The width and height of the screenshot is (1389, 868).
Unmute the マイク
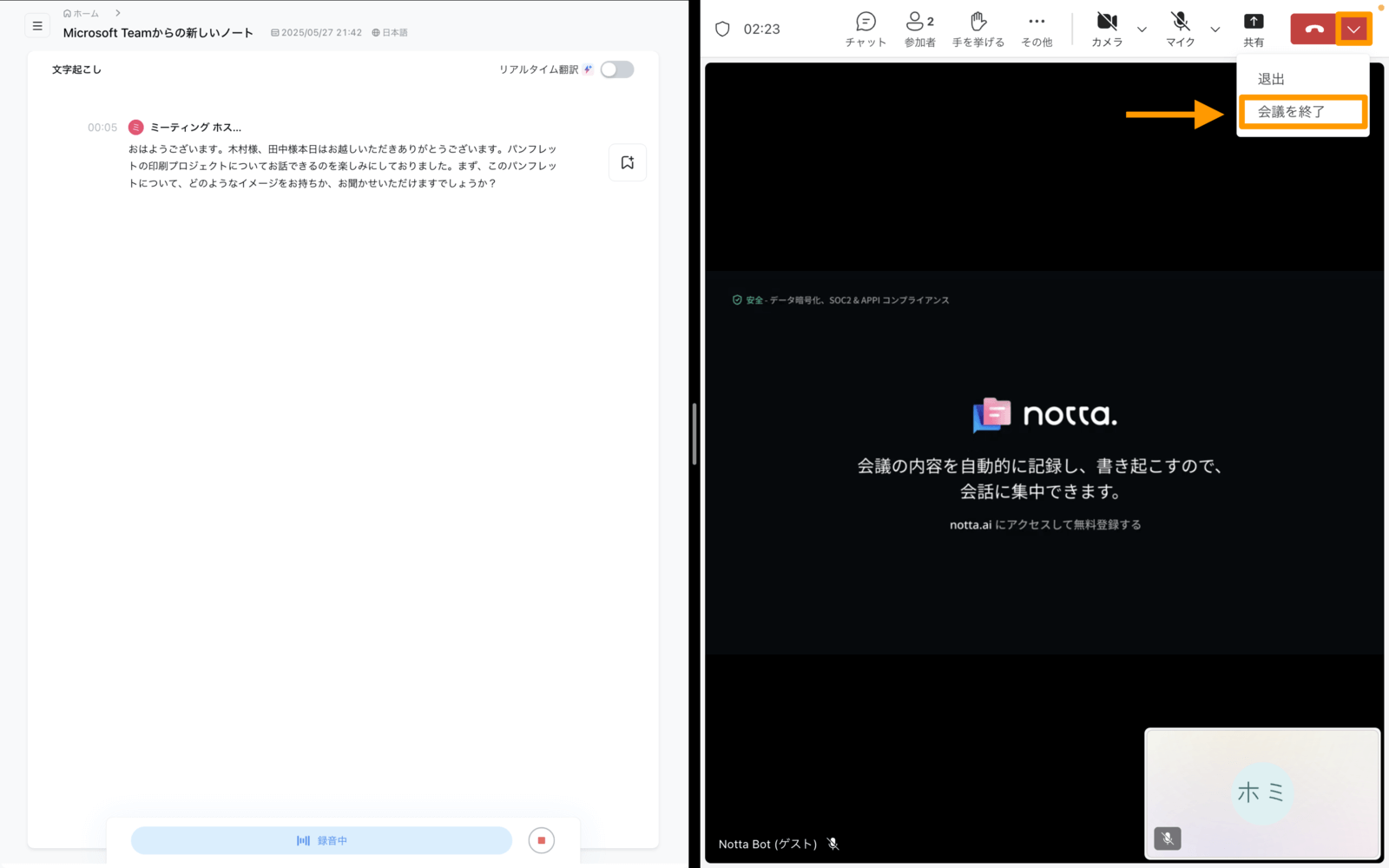tap(1180, 30)
